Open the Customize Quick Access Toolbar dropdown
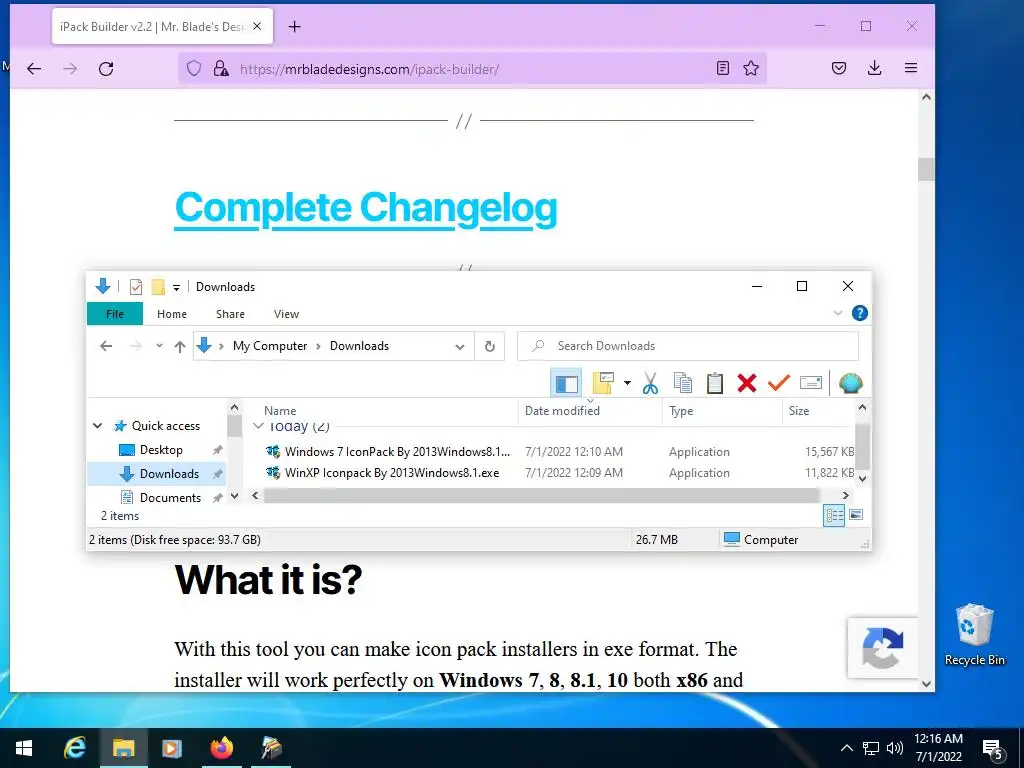The width and height of the screenshot is (1024, 768). click(176, 287)
